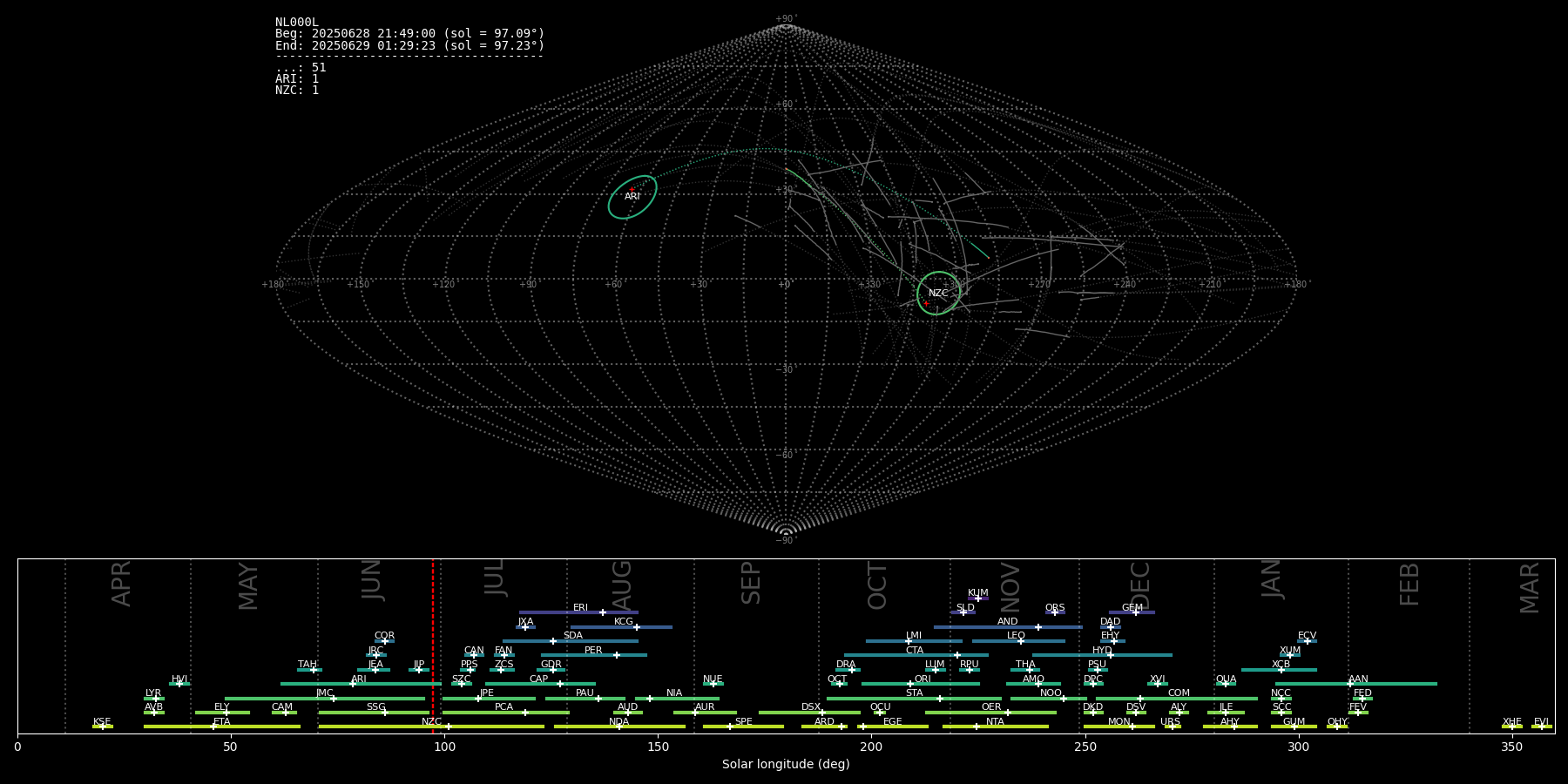
Task: Click the COR shower peak marker
Action: [385, 641]
